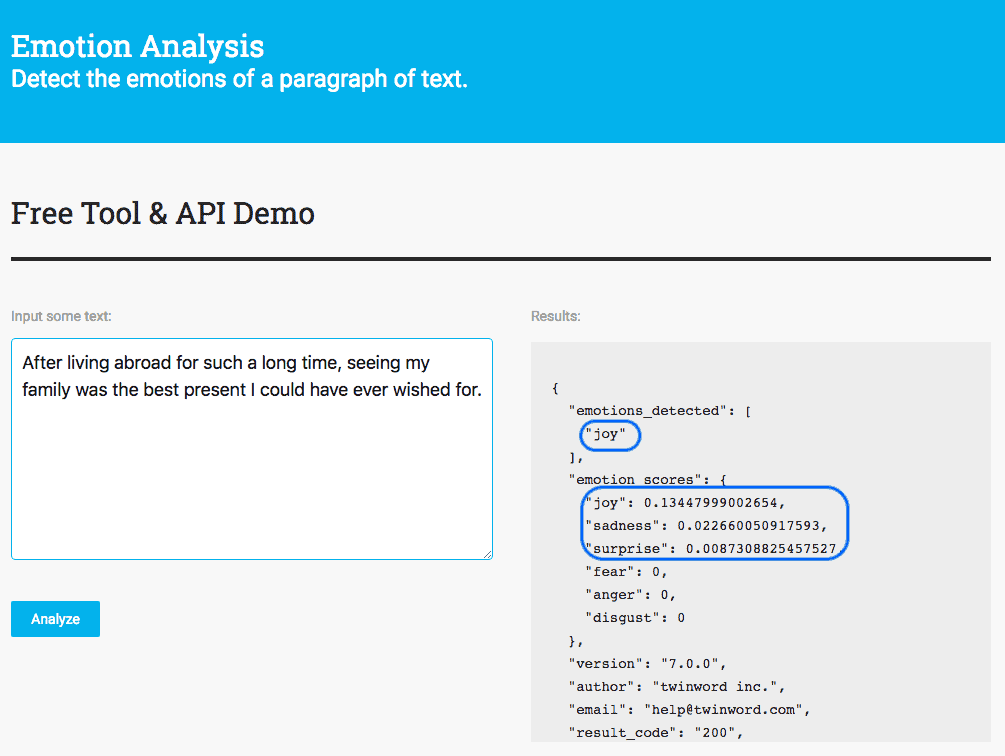Click the "fear": 0 entry

click(624, 571)
